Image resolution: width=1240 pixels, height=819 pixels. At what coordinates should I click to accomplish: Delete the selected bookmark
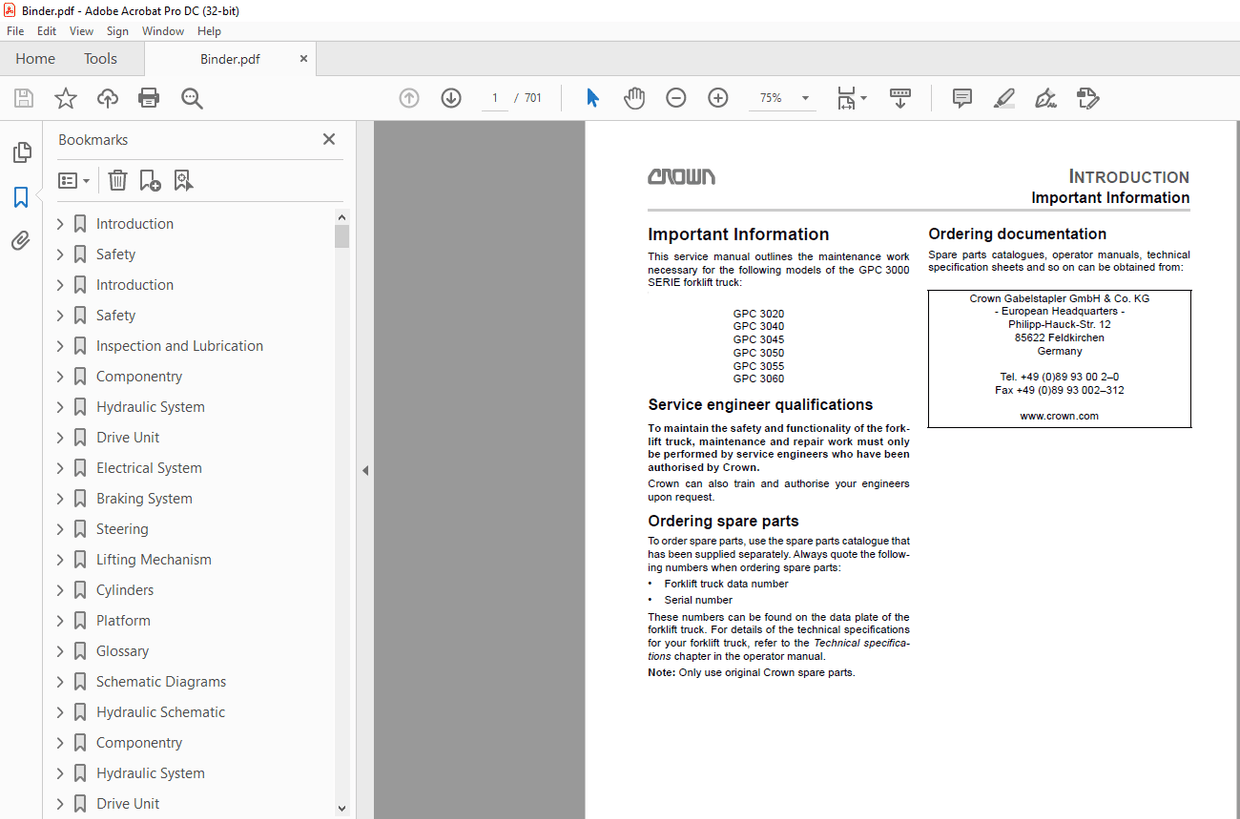117,180
